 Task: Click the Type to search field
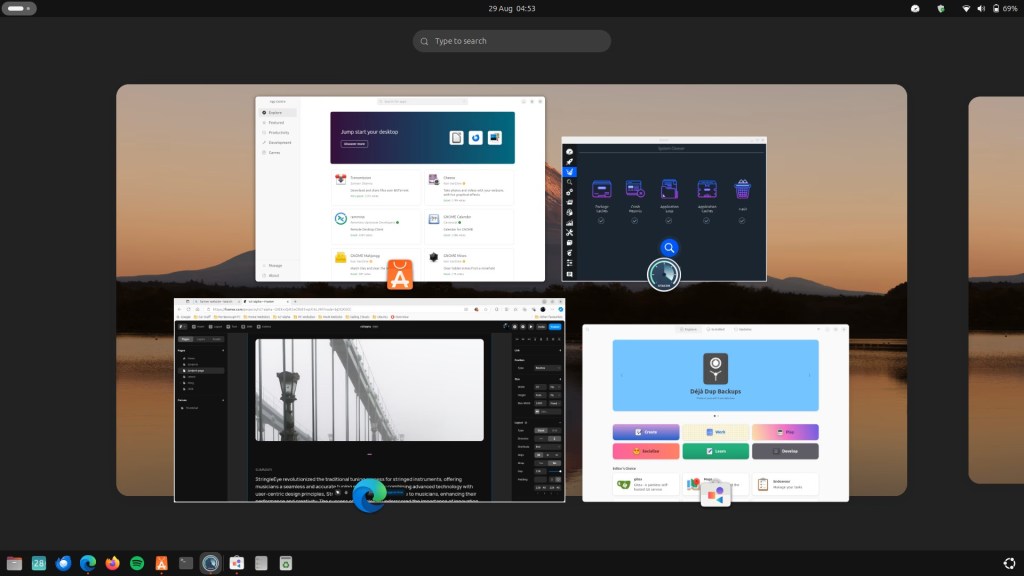click(512, 41)
